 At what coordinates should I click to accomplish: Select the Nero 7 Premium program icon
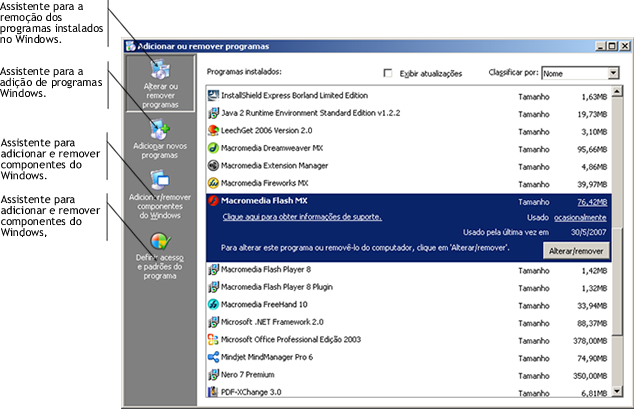click(x=213, y=375)
